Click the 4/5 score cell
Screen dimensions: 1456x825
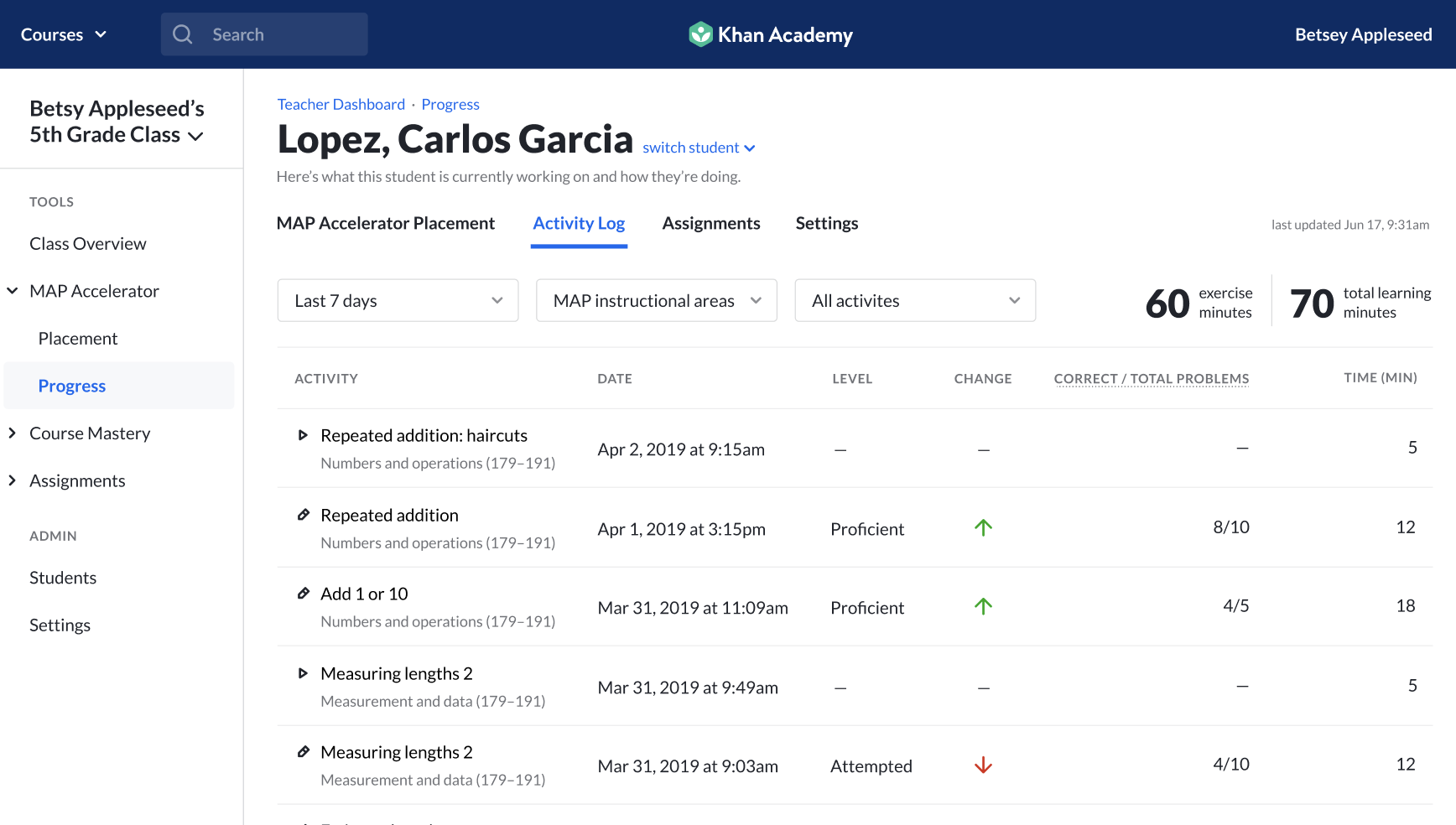(x=1236, y=606)
